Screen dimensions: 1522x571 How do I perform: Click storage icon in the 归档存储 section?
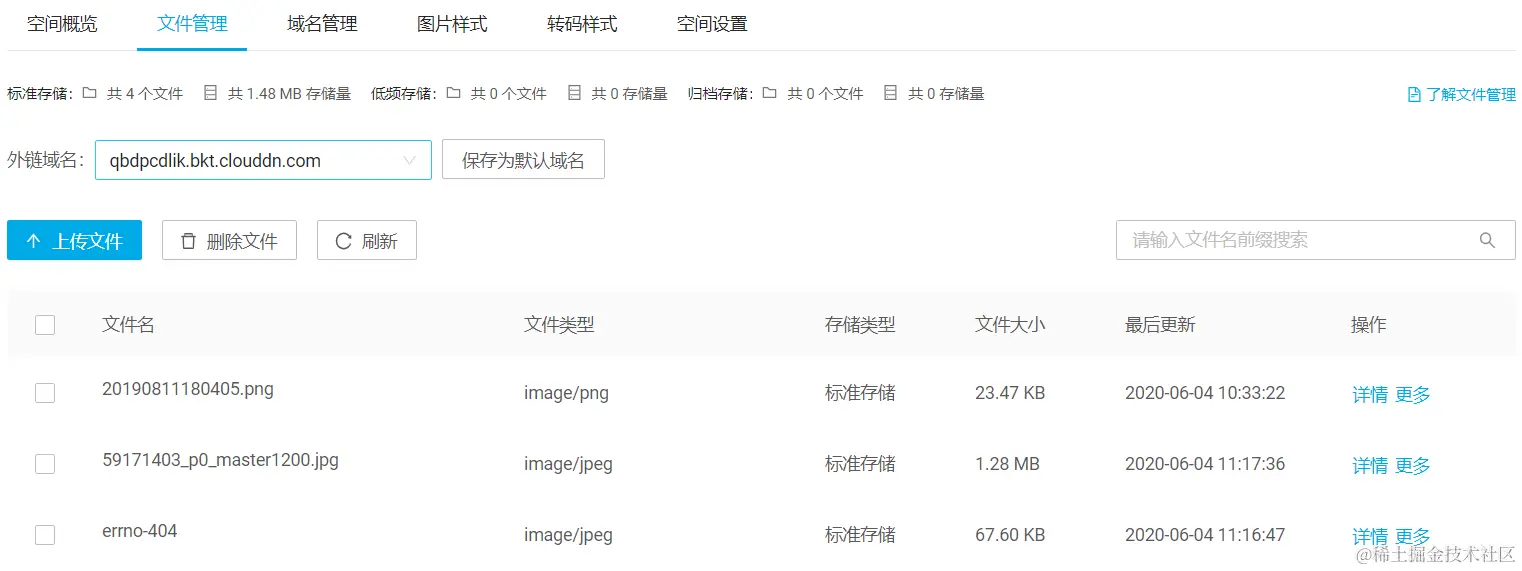890,93
